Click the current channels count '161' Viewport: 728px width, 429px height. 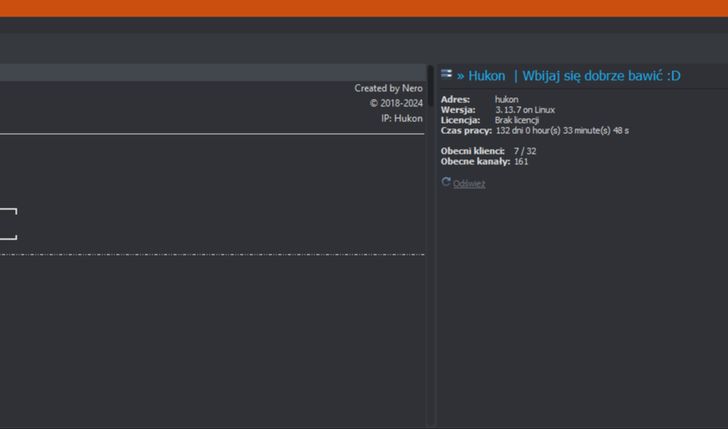point(521,161)
